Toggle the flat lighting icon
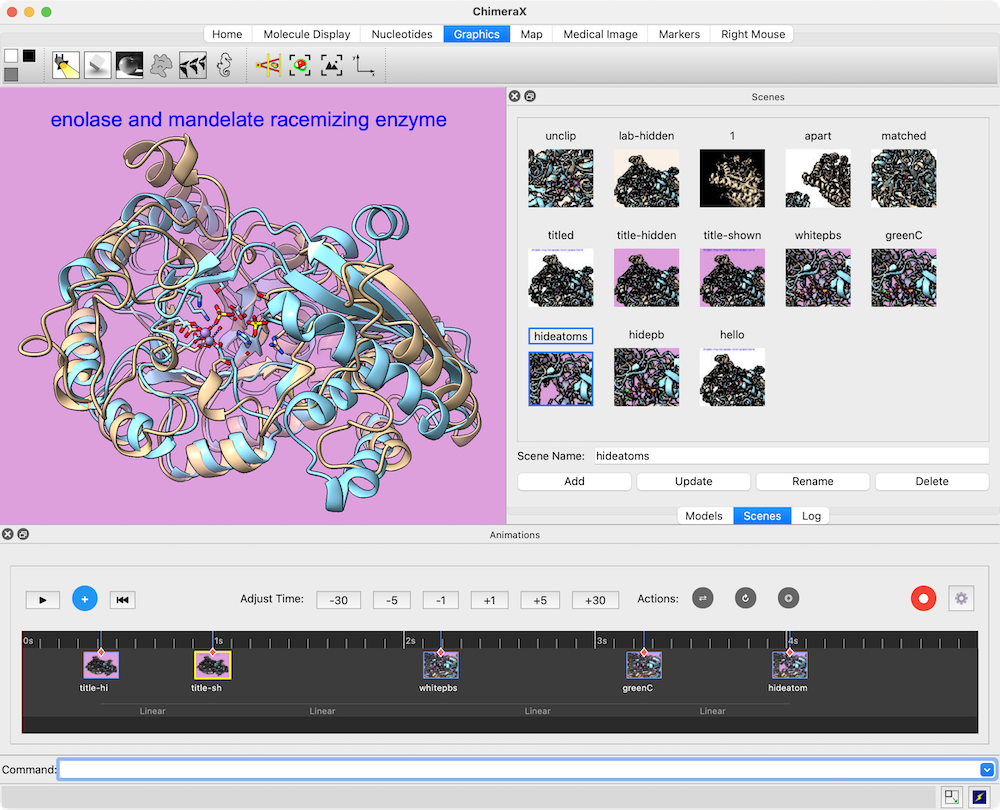Image resolution: width=1000 pixels, height=810 pixels. click(161, 66)
